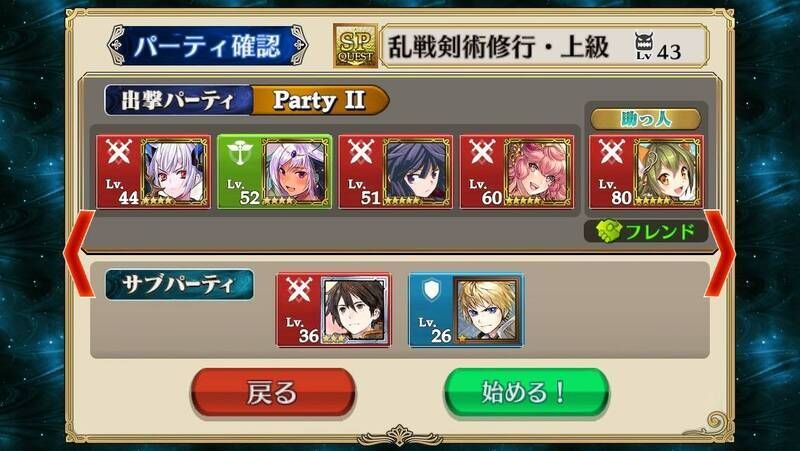Click the shield icon on Lv. 26 card
Viewport: 800px width, 451px height.
[431, 290]
